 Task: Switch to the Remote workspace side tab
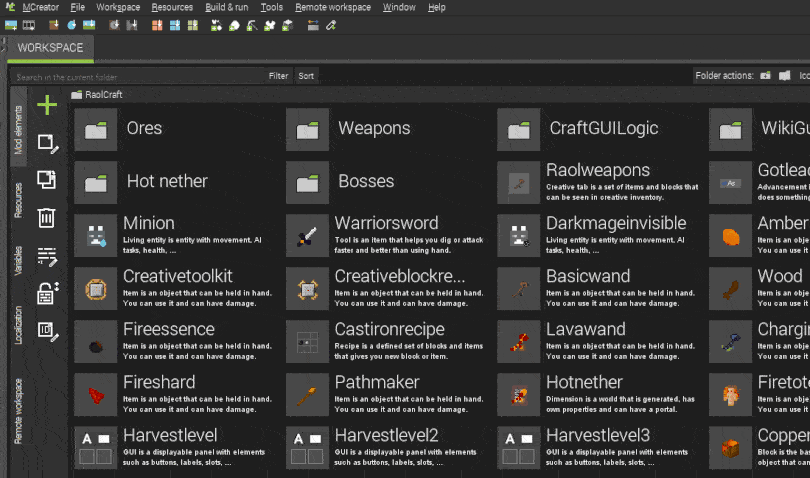[x=18, y=411]
